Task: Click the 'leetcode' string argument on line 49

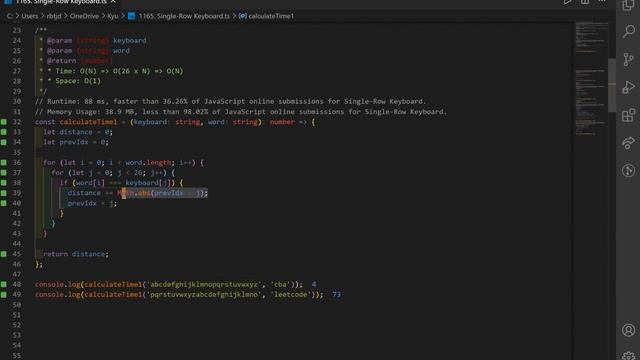Action: 290,294
